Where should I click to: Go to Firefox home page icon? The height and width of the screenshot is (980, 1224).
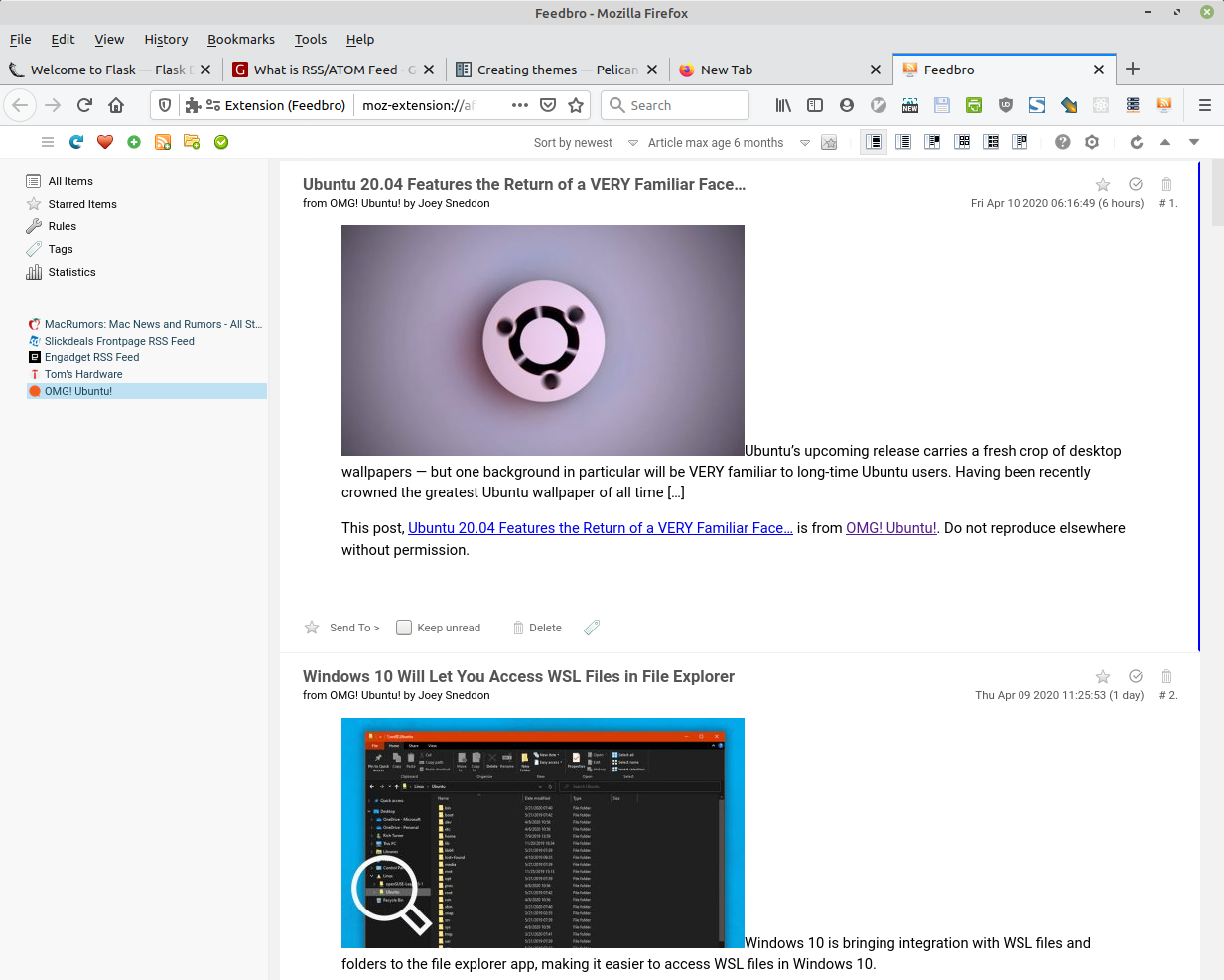(x=116, y=105)
